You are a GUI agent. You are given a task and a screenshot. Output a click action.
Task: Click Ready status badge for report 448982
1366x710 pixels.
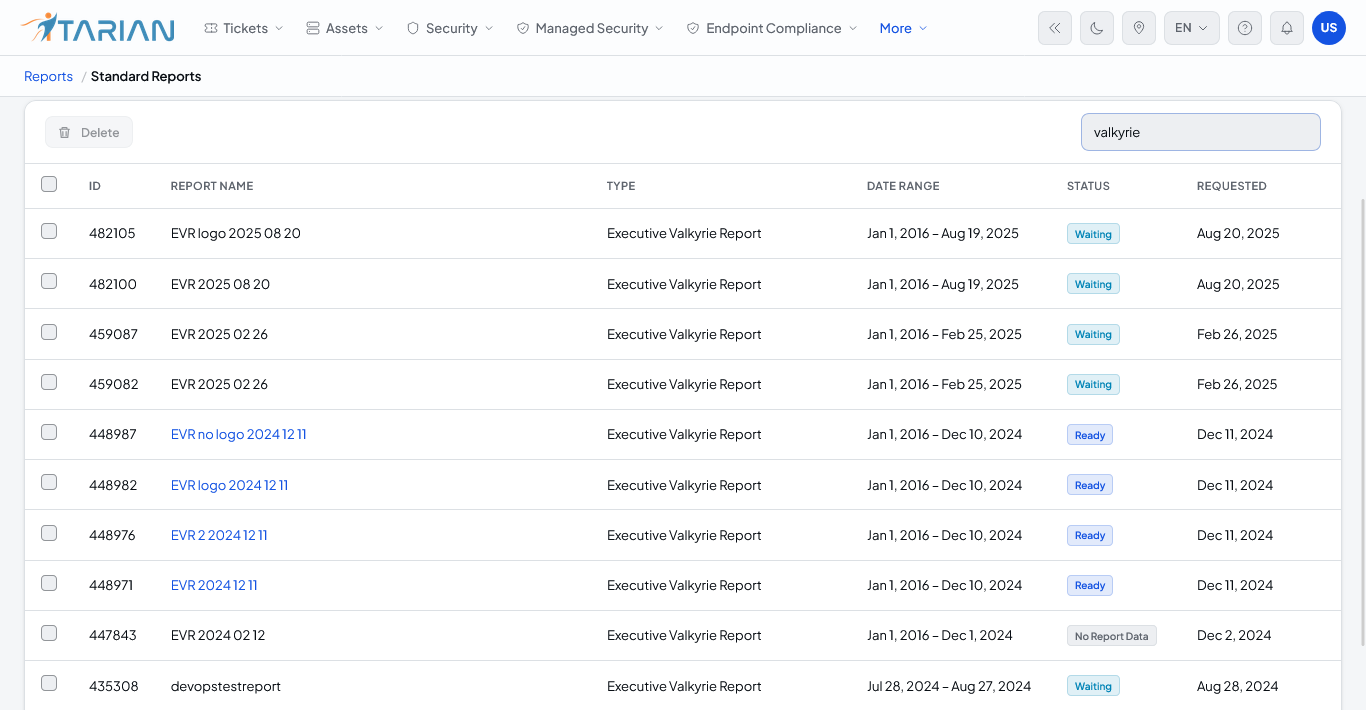click(1090, 485)
